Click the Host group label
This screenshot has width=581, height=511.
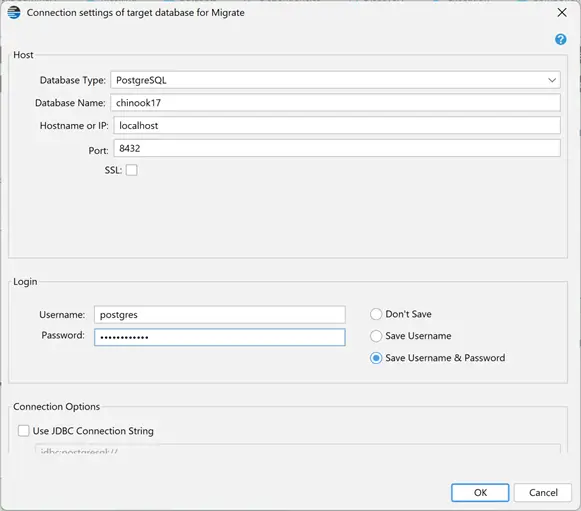[x=23, y=55]
